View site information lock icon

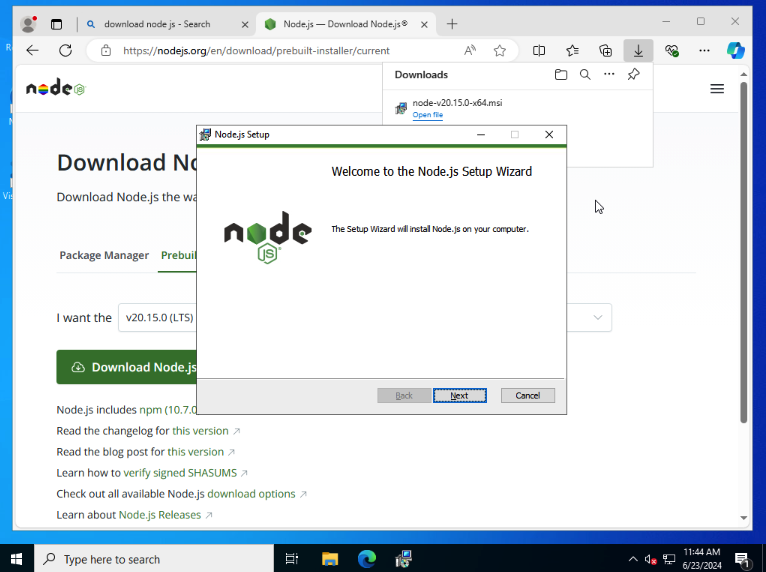pyautogui.click(x=106, y=50)
